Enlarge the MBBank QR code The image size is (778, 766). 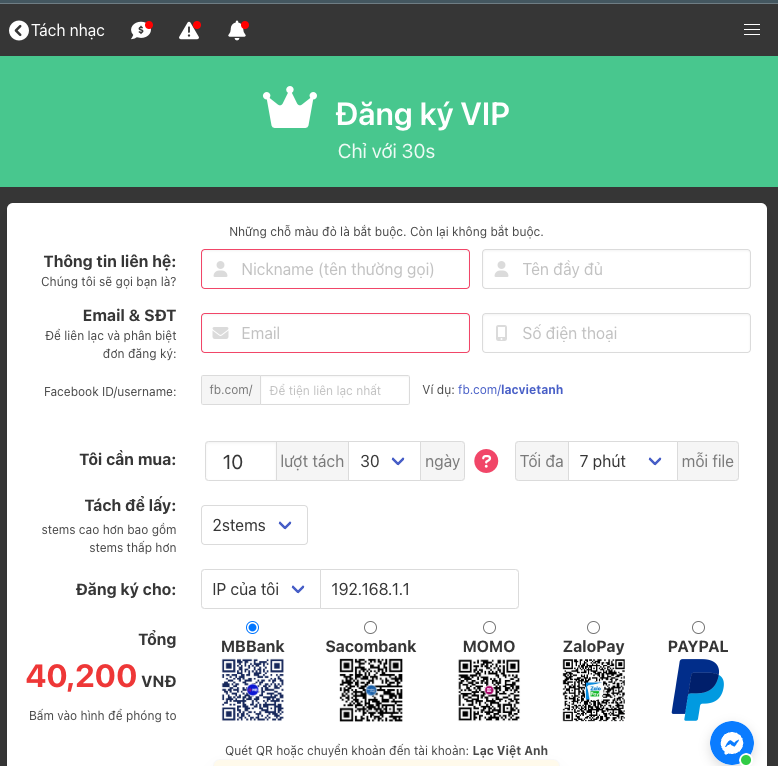pos(253,690)
